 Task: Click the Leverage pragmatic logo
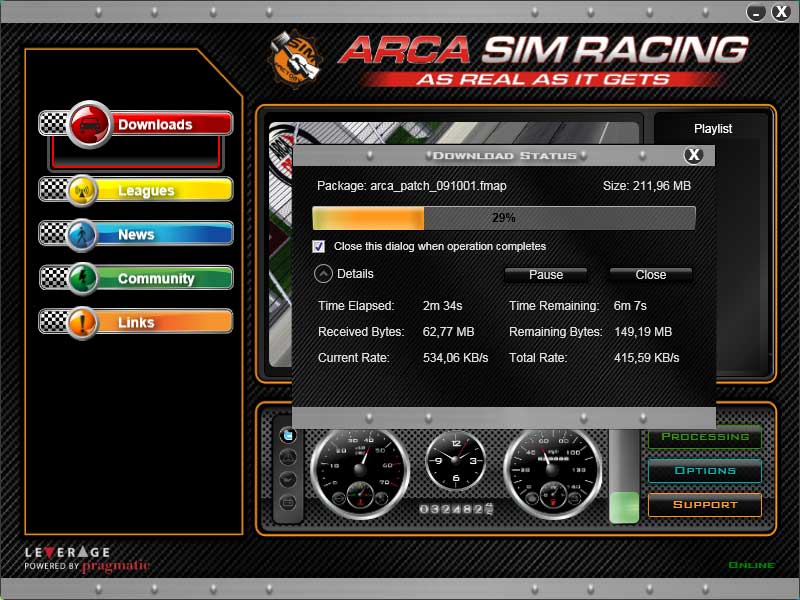pos(87,560)
